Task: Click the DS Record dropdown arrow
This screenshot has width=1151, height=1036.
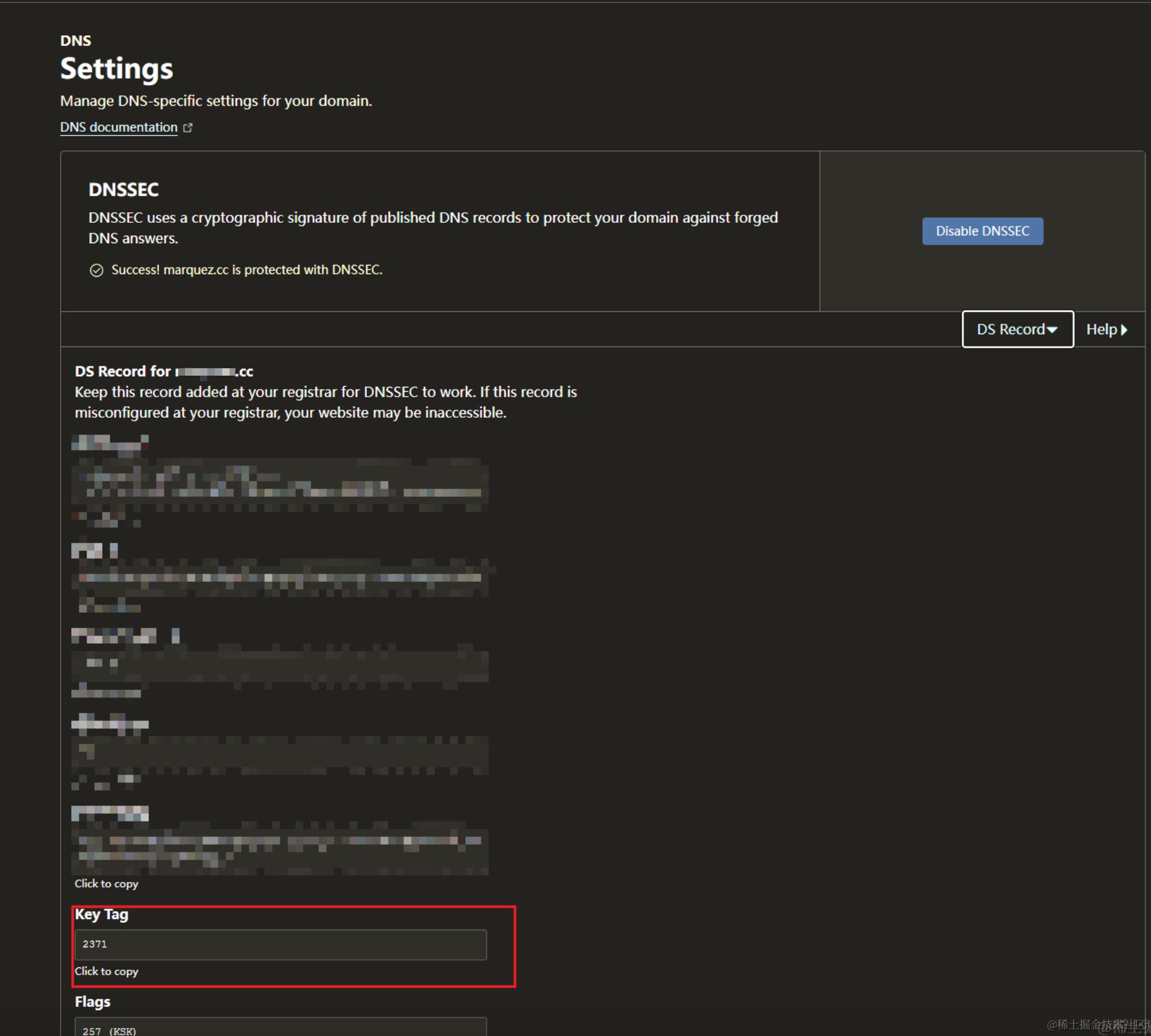Action: click(1053, 330)
